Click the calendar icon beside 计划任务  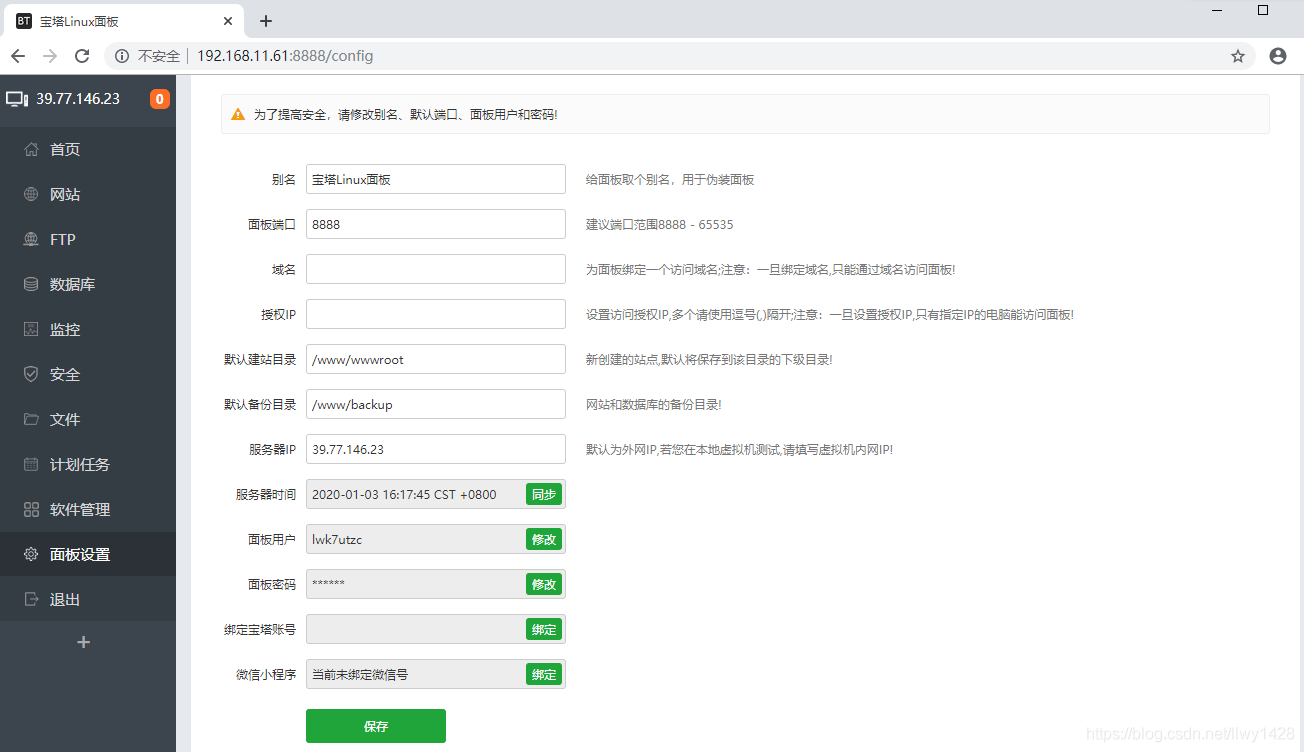point(31,464)
